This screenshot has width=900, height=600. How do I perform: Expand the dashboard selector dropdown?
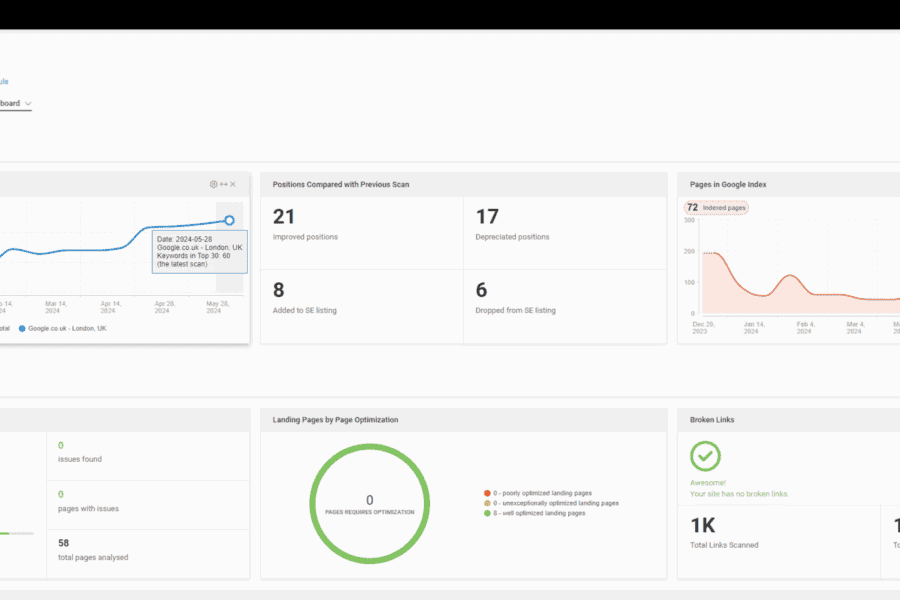coord(27,104)
